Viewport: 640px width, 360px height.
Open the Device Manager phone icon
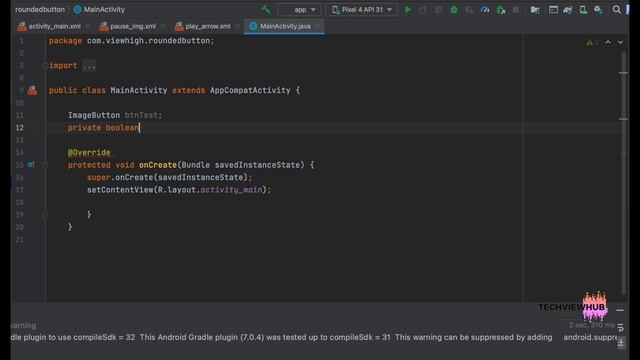tap(583, 9)
